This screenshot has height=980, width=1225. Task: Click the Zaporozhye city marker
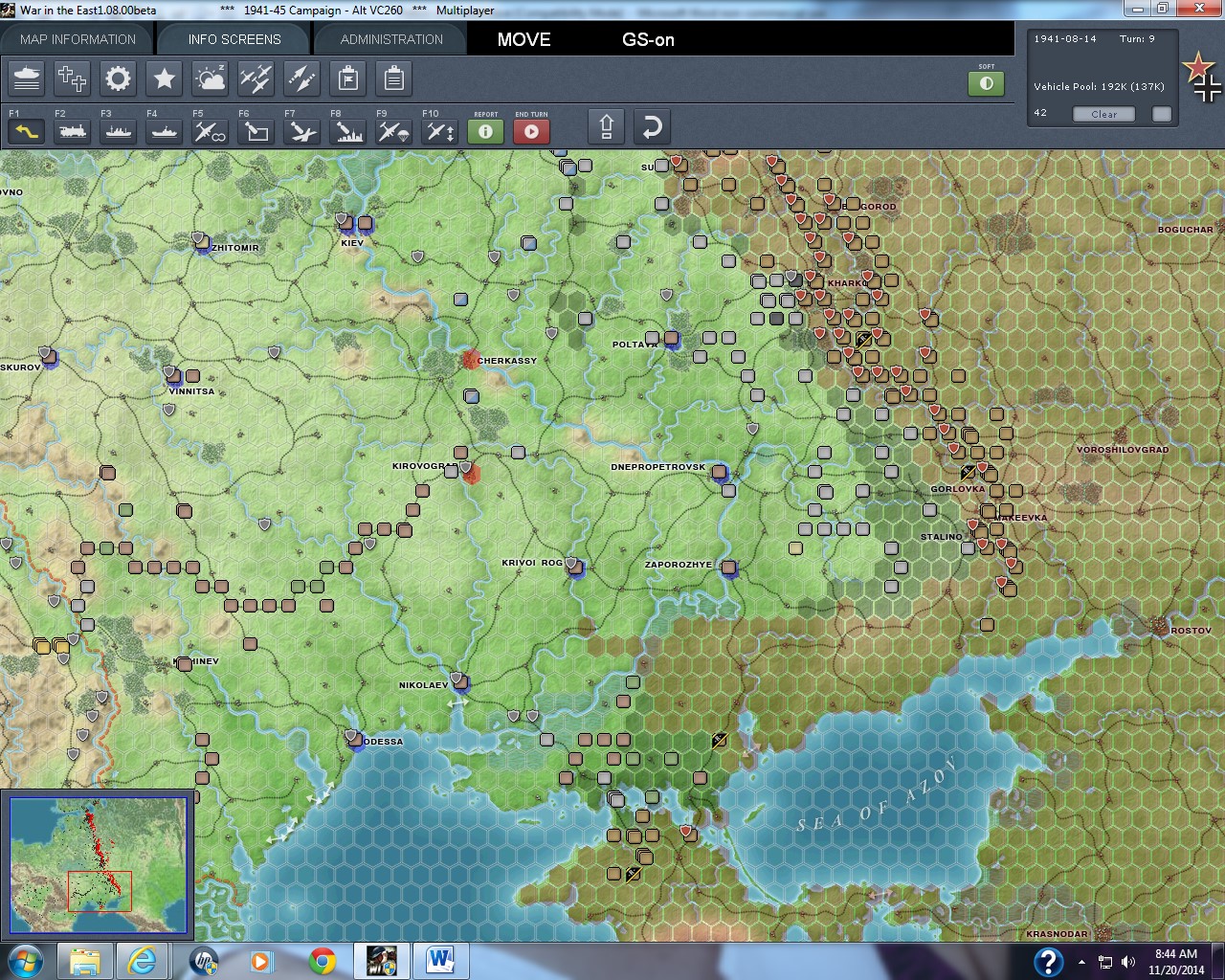[x=729, y=569]
